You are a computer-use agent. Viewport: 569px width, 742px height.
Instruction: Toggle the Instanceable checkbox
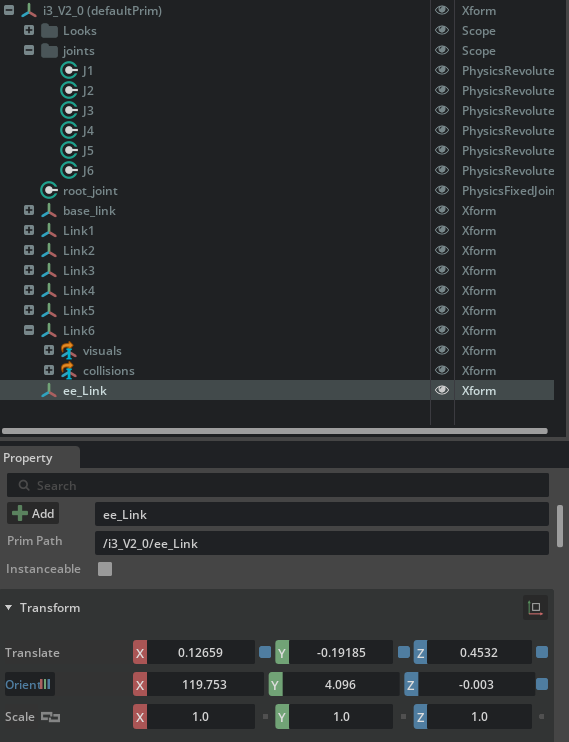click(105, 569)
